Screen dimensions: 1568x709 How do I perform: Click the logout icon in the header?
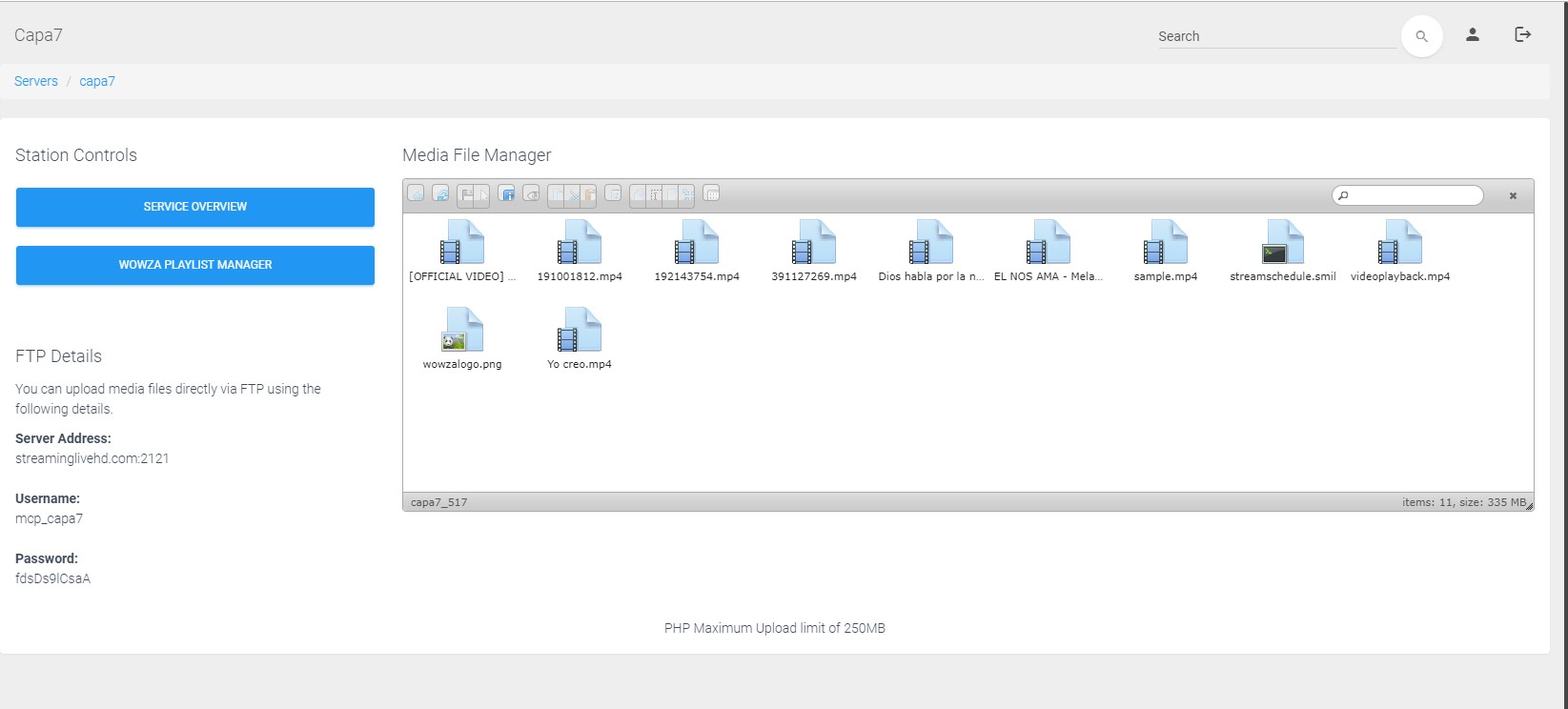pyautogui.click(x=1522, y=35)
